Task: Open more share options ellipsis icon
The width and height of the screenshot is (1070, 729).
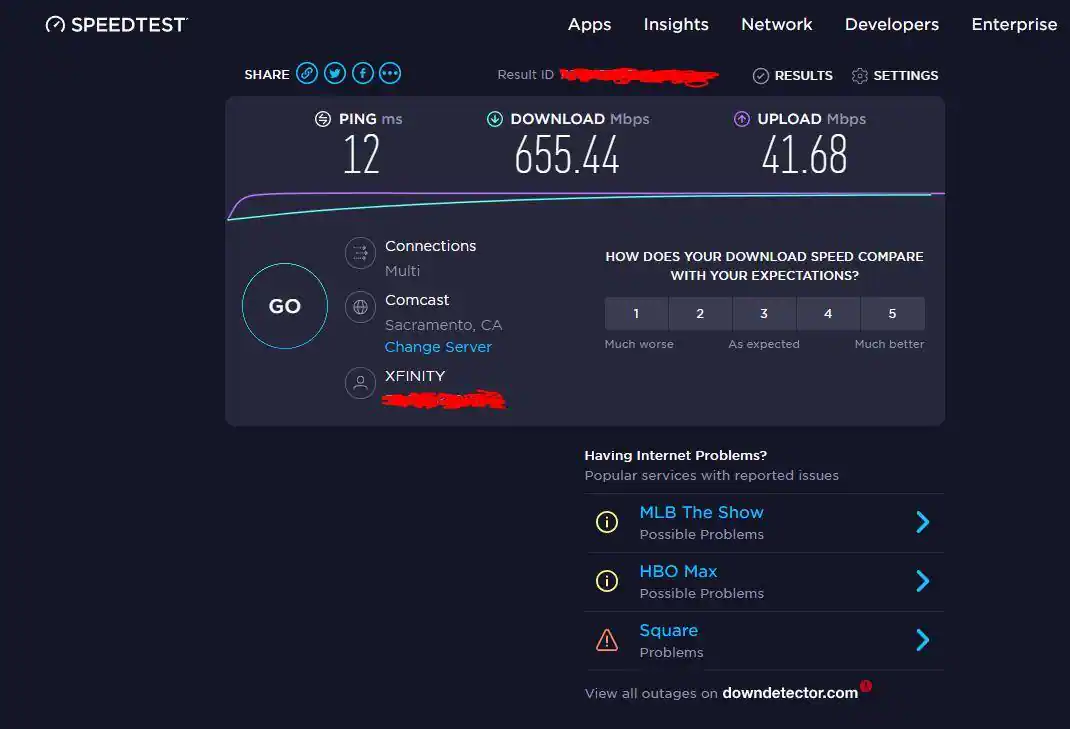Action: point(390,73)
